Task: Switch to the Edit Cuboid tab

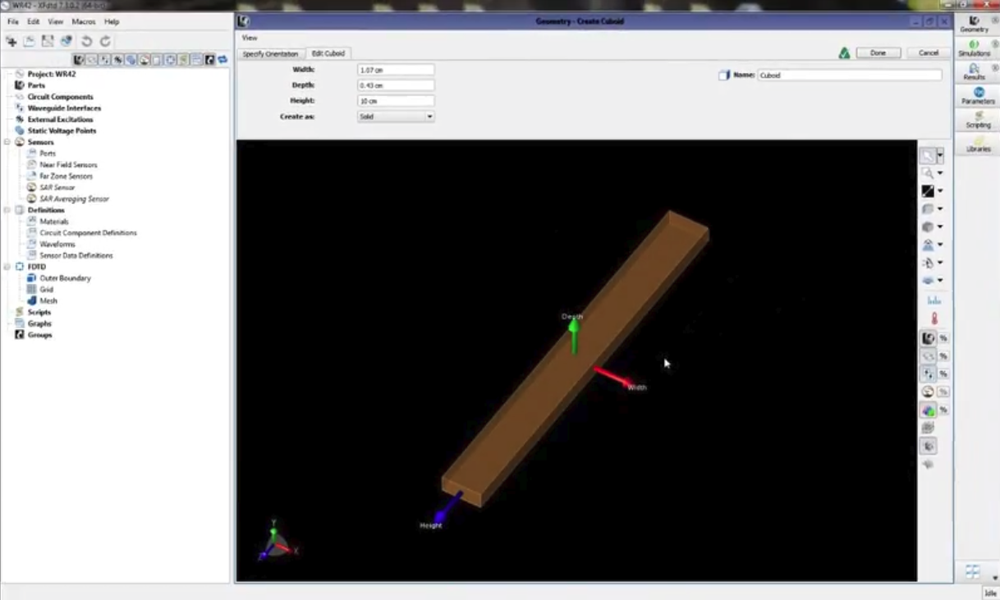Action: pos(328,54)
